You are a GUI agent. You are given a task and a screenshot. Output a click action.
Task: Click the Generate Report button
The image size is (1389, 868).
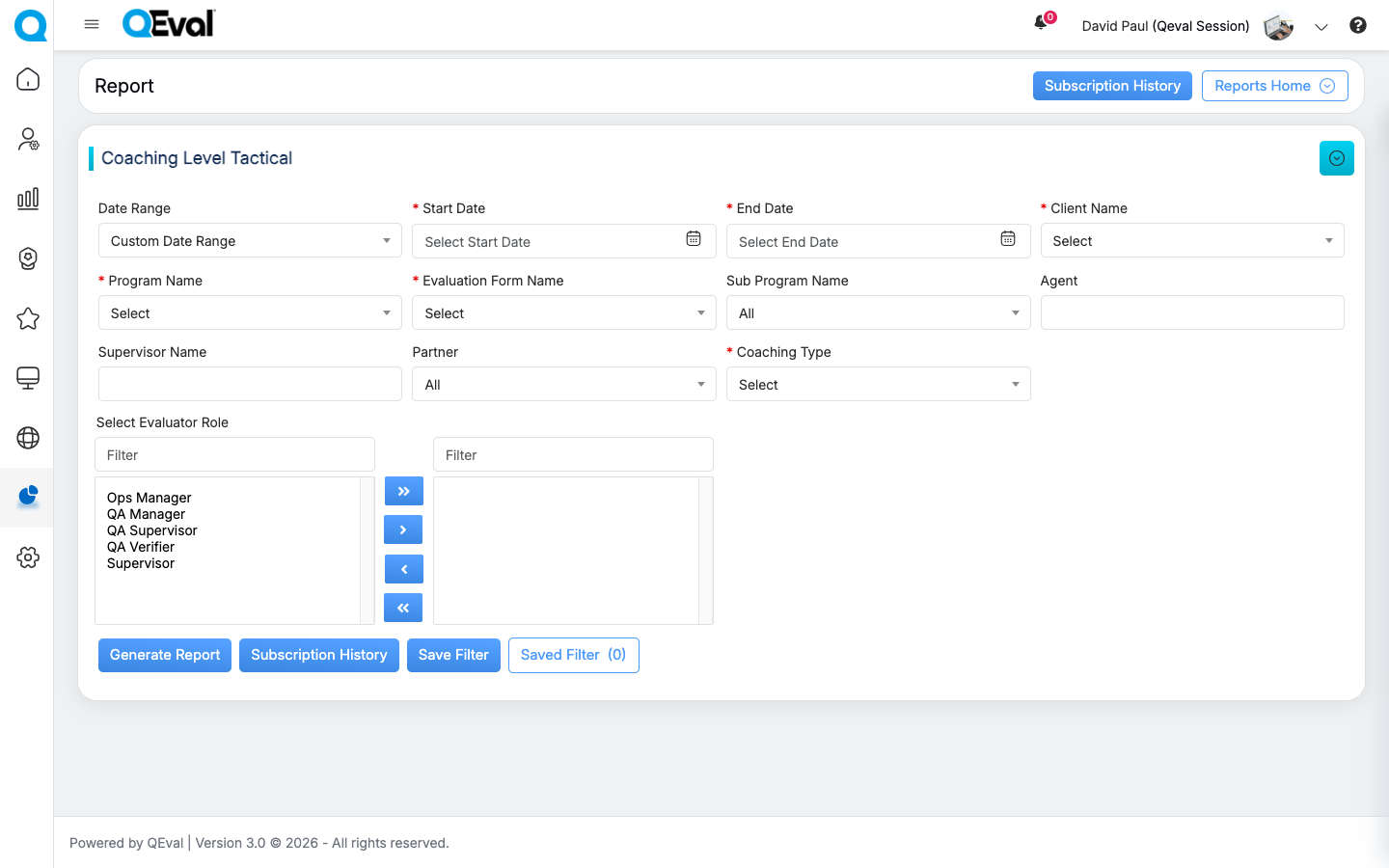pyautogui.click(x=165, y=655)
